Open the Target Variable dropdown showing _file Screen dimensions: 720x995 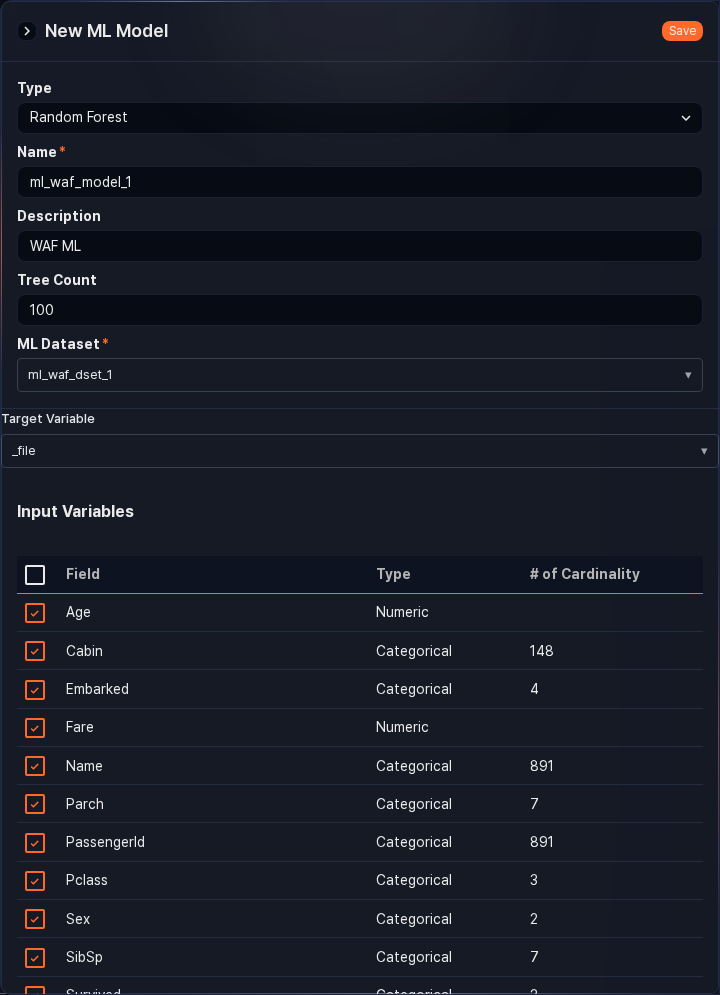pyautogui.click(x=360, y=451)
